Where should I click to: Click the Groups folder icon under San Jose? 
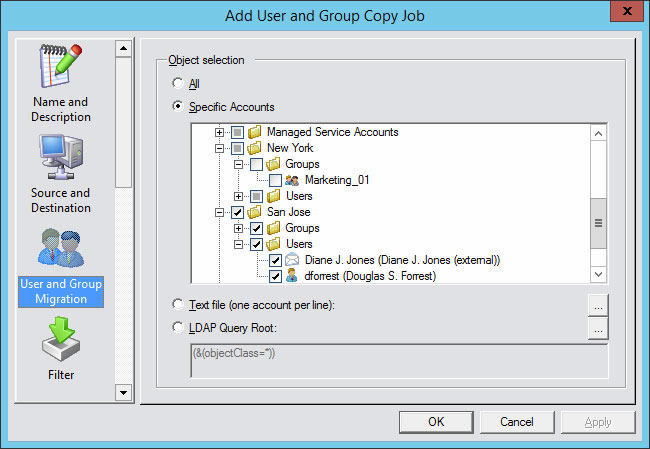pyautogui.click(x=273, y=228)
